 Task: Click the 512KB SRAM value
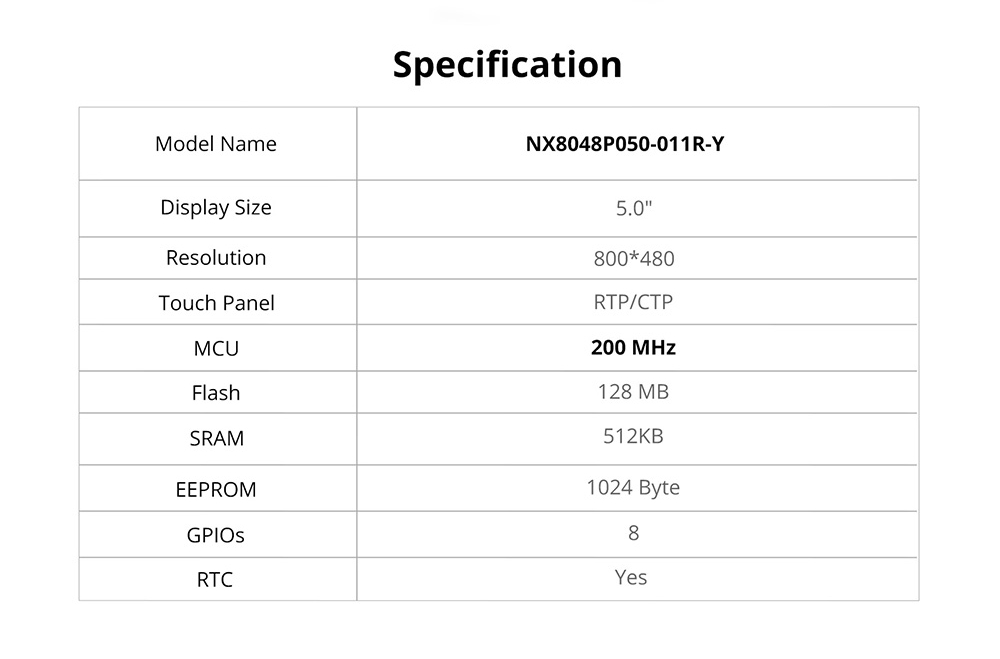click(634, 436)
